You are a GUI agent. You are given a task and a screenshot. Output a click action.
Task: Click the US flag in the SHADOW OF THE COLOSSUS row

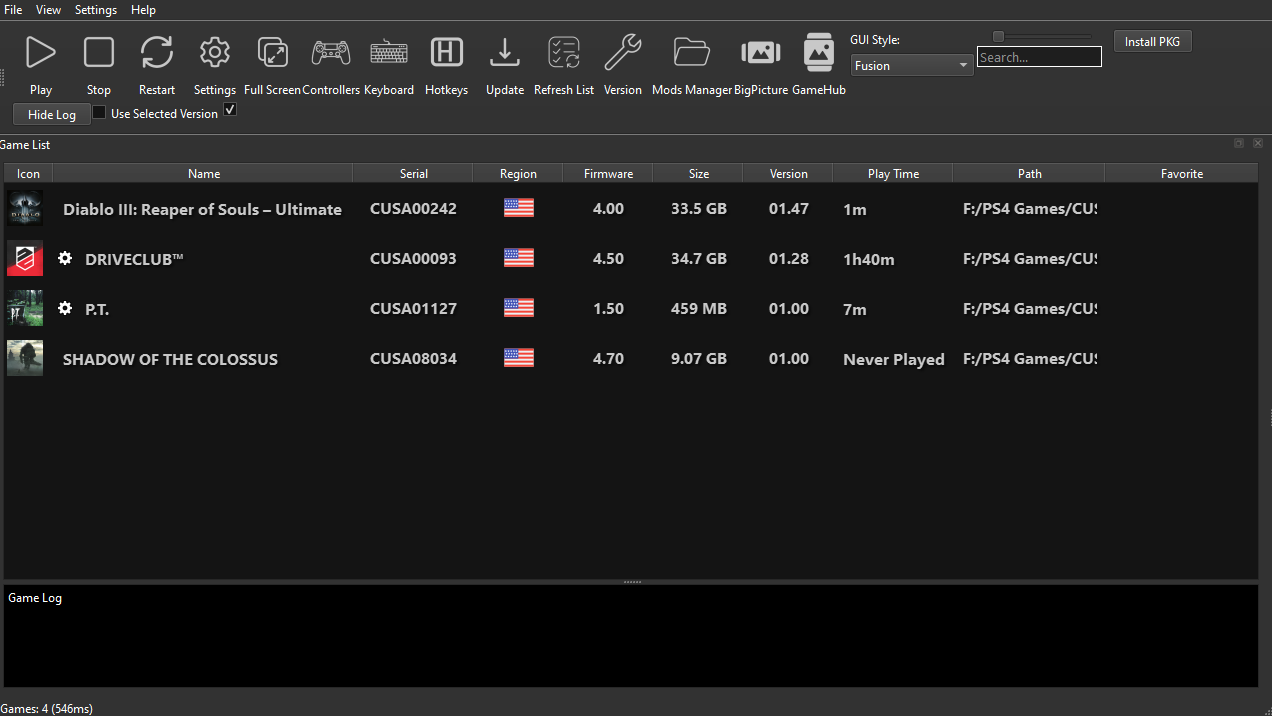point(519,358)
